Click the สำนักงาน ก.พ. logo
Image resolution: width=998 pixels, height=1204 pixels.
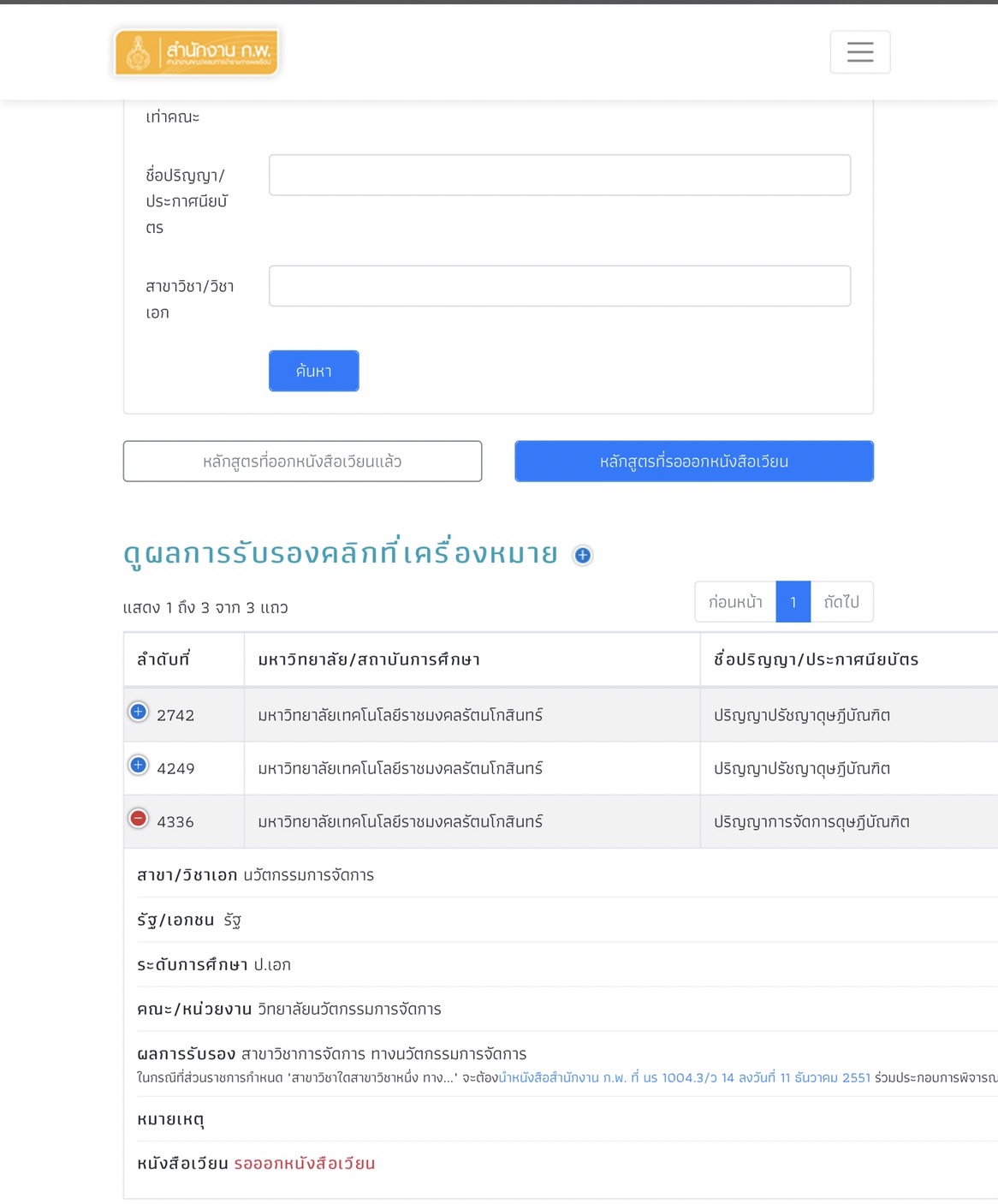(x=197, y=53)
